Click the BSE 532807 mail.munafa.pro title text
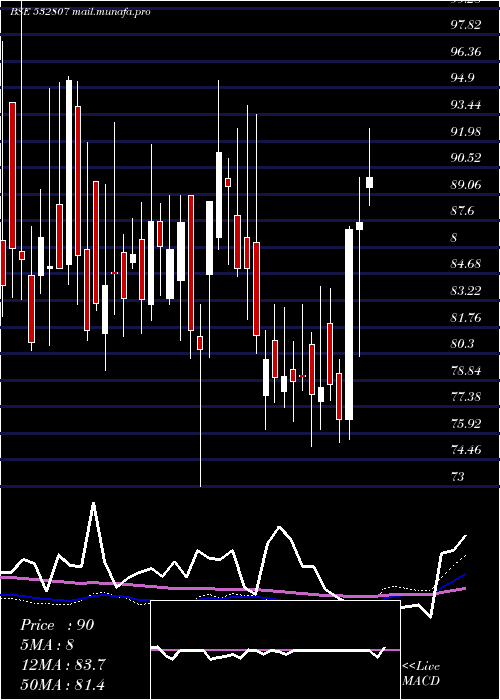500x700 pixels. coord(80,12)
